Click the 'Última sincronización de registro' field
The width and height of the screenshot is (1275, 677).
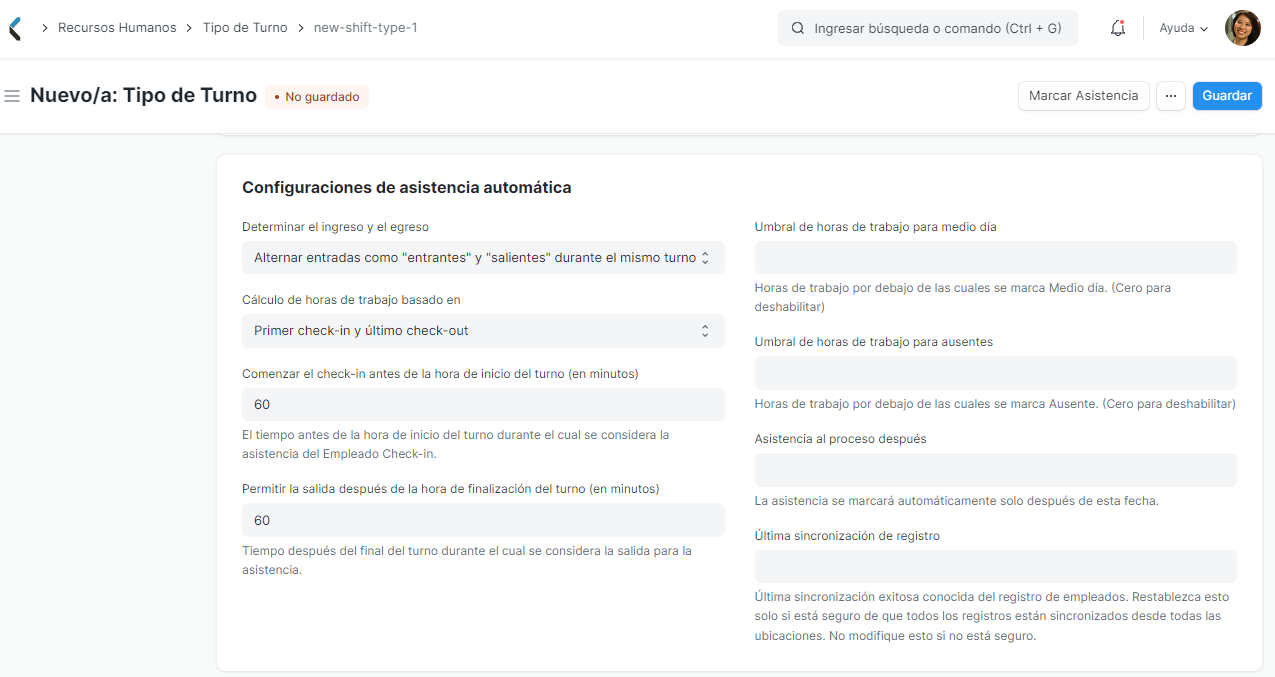pos(995,565)
